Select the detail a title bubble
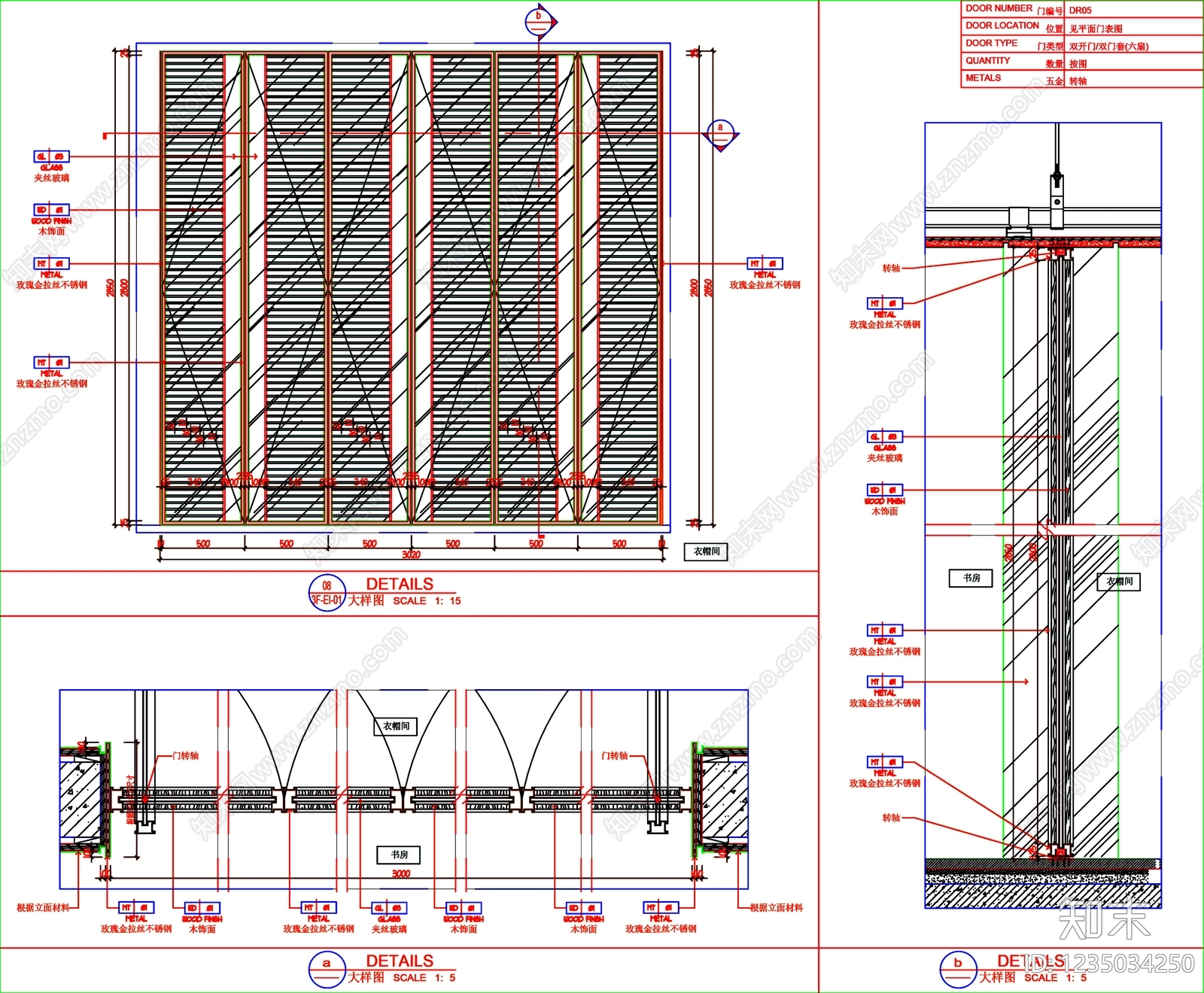The width and height of the screenshot is (1204, 993). 327,970
